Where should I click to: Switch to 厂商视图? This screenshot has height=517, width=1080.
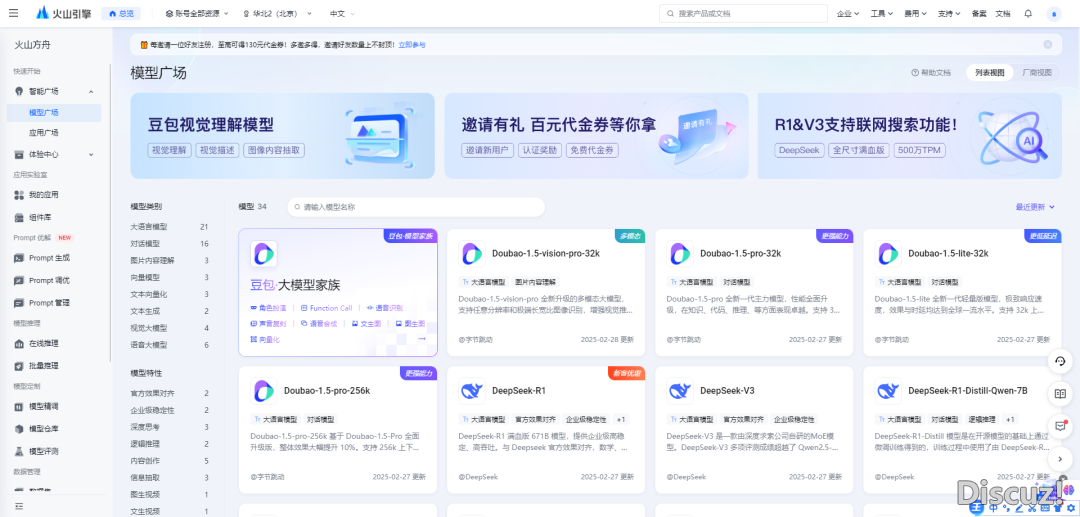1036,72
